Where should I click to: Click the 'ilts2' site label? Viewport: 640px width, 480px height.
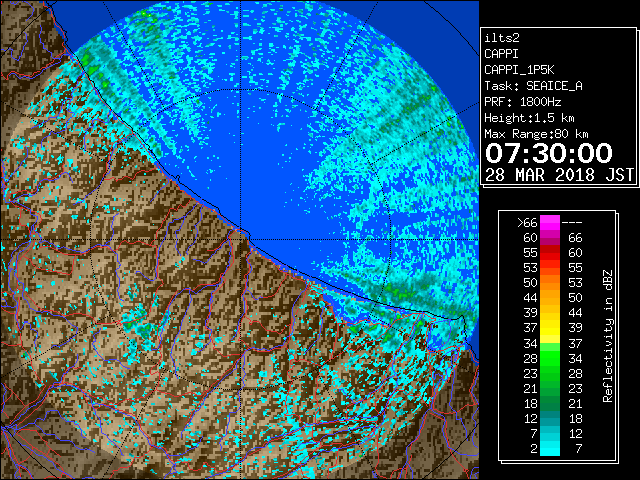(502, 38)
